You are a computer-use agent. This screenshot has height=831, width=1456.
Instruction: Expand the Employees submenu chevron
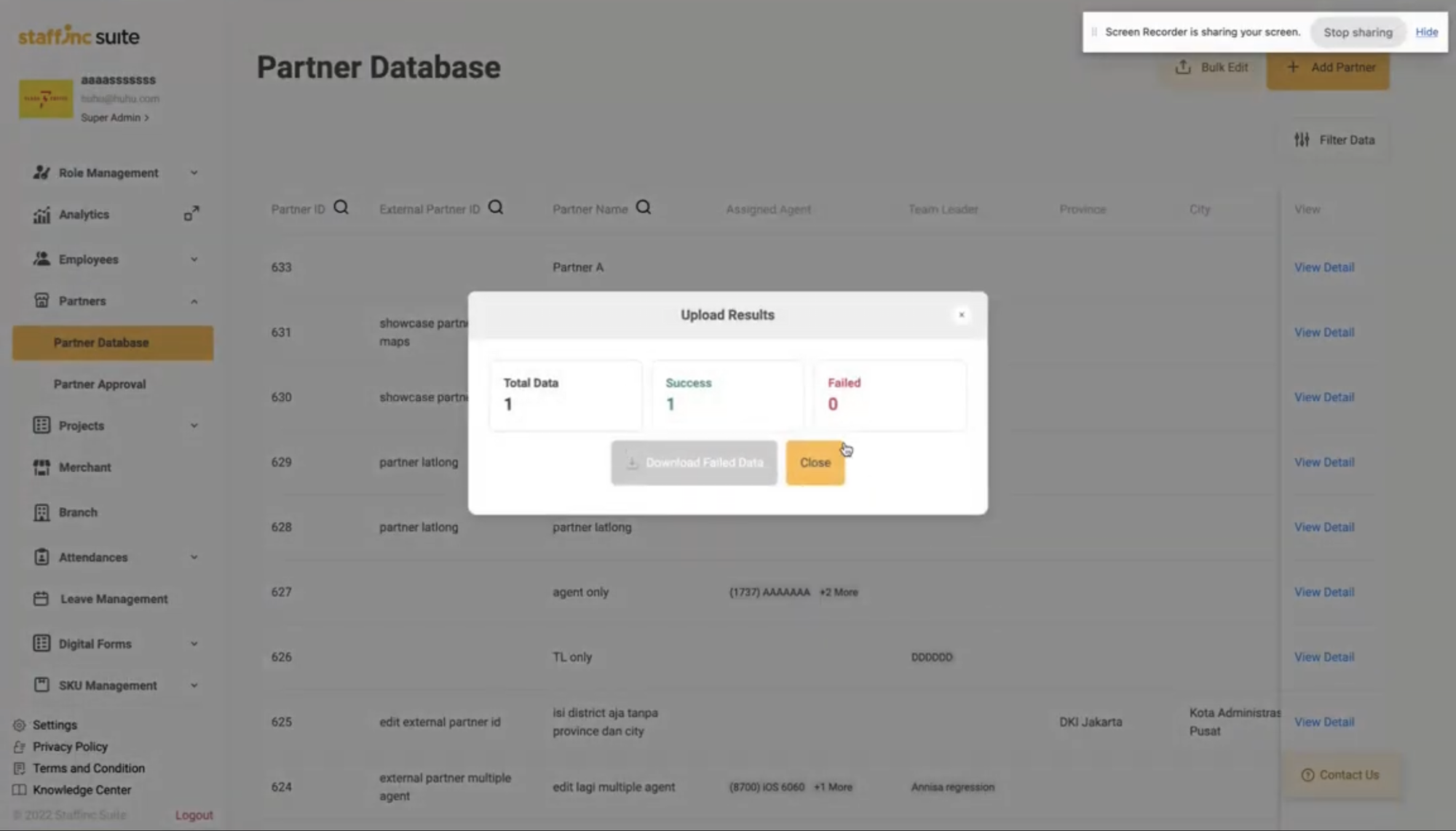coord(194,259)
